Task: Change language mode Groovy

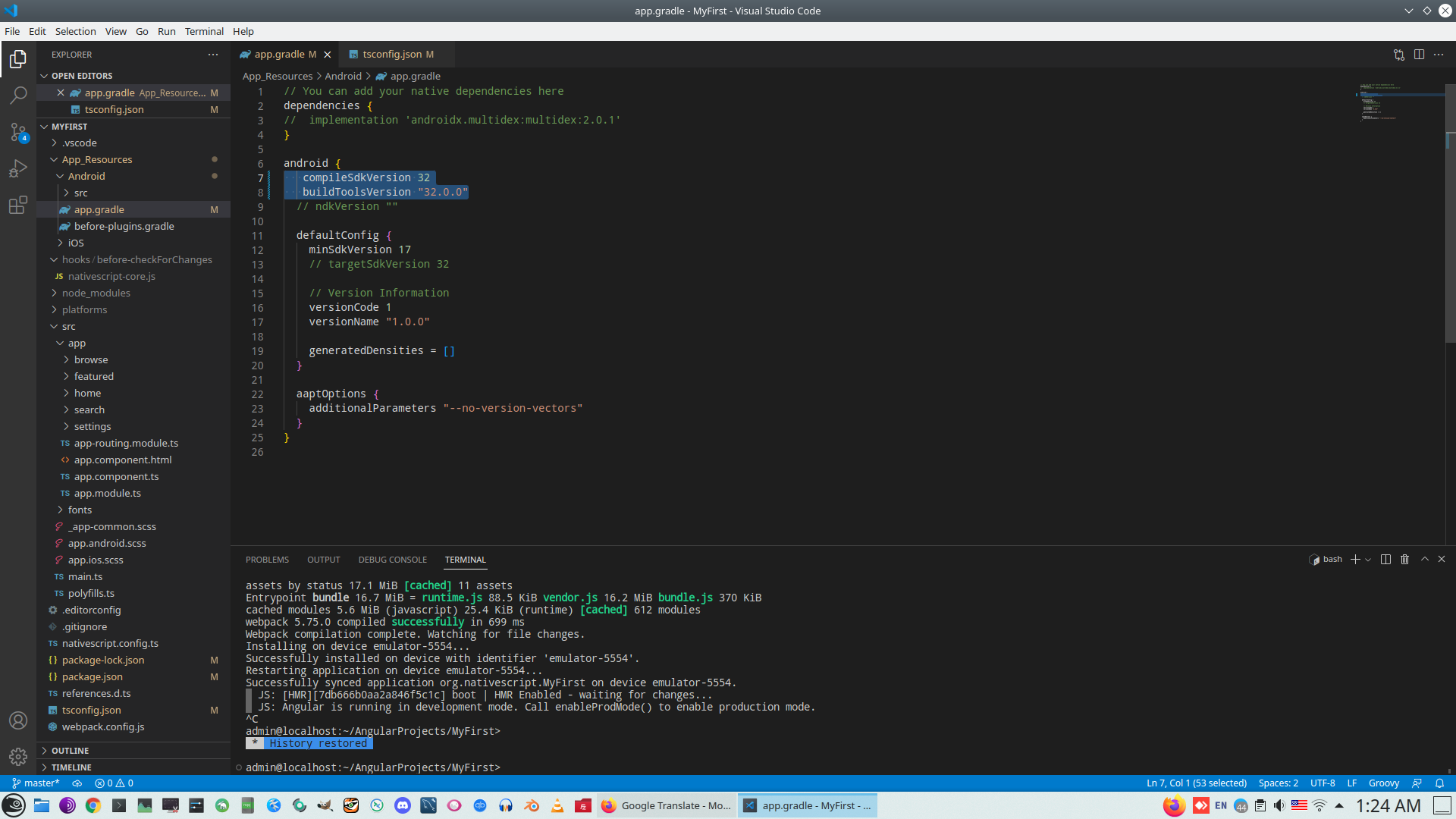Action: click(x=1383, y=783)
